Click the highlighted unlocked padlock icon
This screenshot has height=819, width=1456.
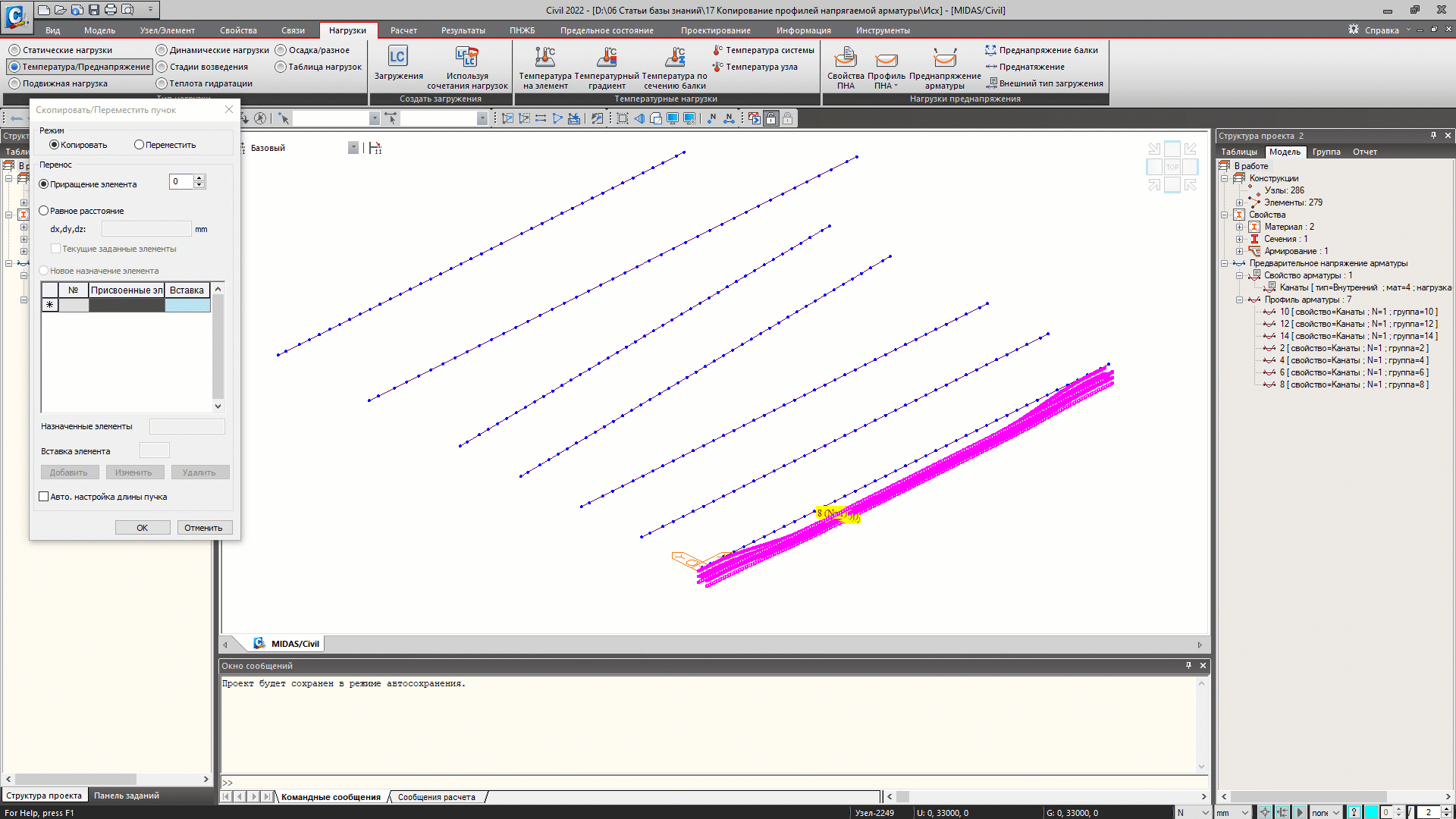click(x=771, y=118)
